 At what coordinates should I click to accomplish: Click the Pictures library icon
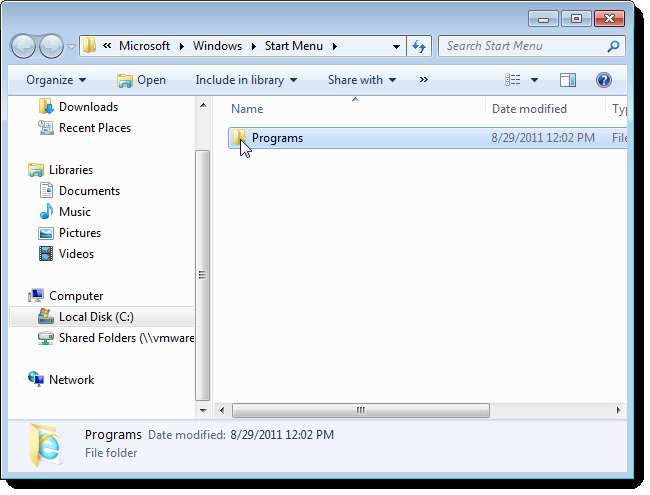[46, 233]
